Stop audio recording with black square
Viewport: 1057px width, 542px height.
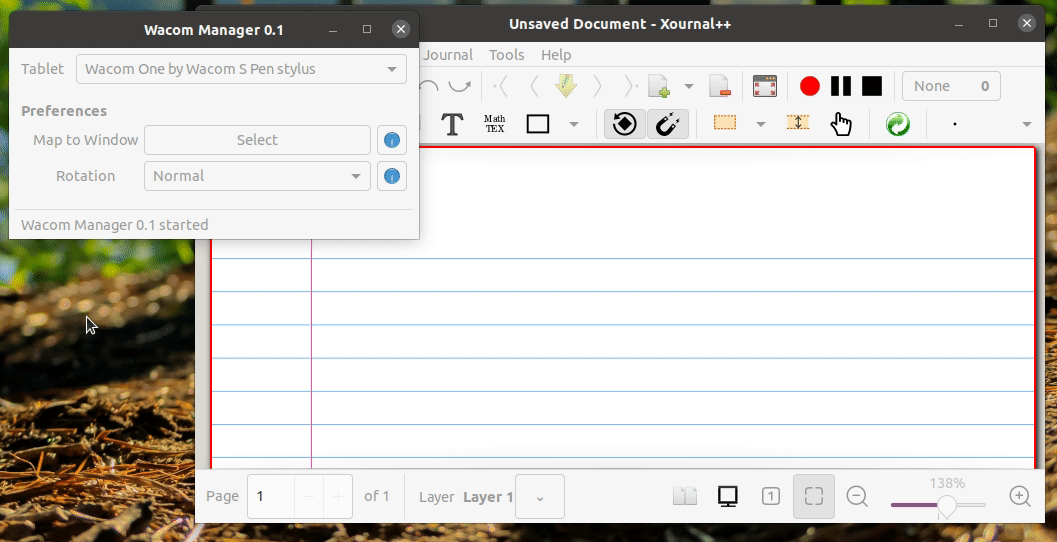(872, 86)
